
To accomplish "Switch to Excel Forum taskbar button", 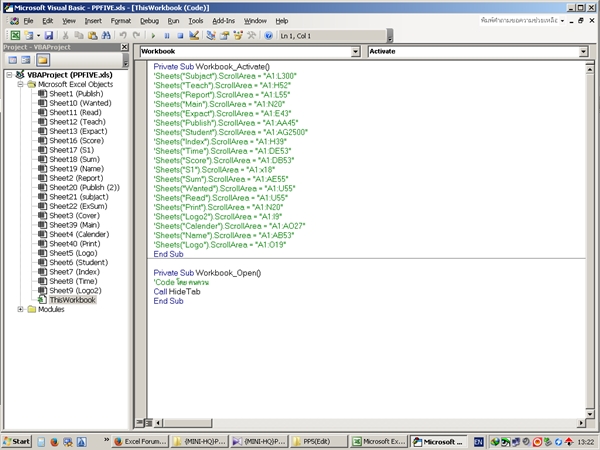I will pos(138,441).
